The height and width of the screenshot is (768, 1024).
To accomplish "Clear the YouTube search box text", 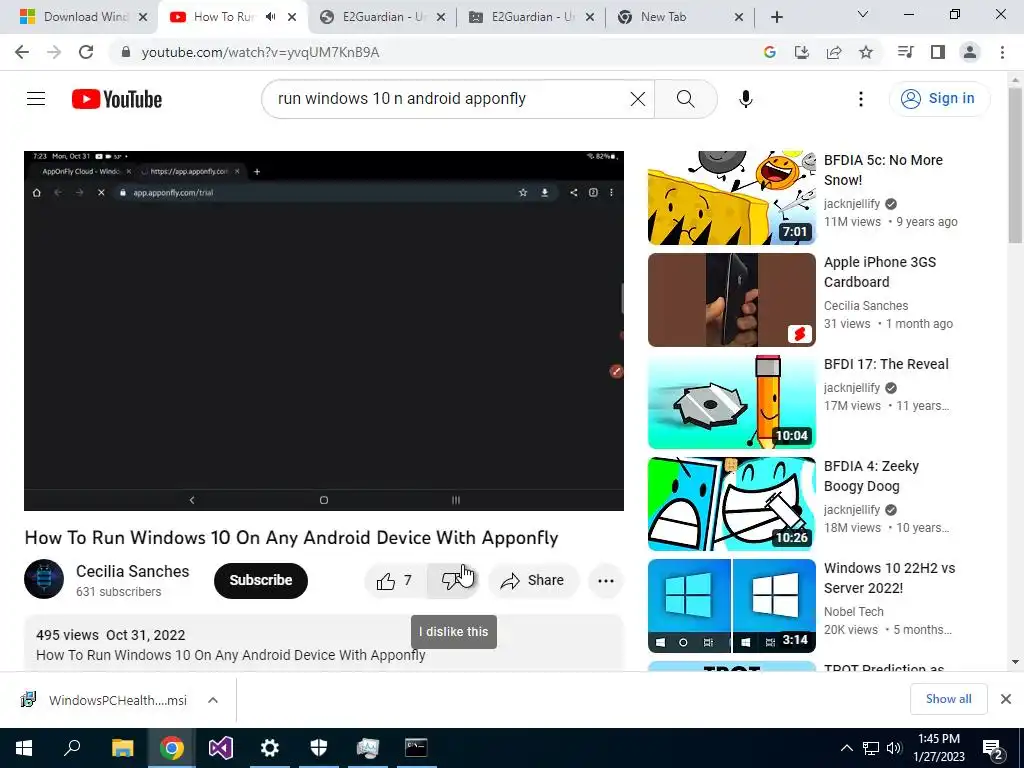I will pyautogui.click(x=637, y=99).
